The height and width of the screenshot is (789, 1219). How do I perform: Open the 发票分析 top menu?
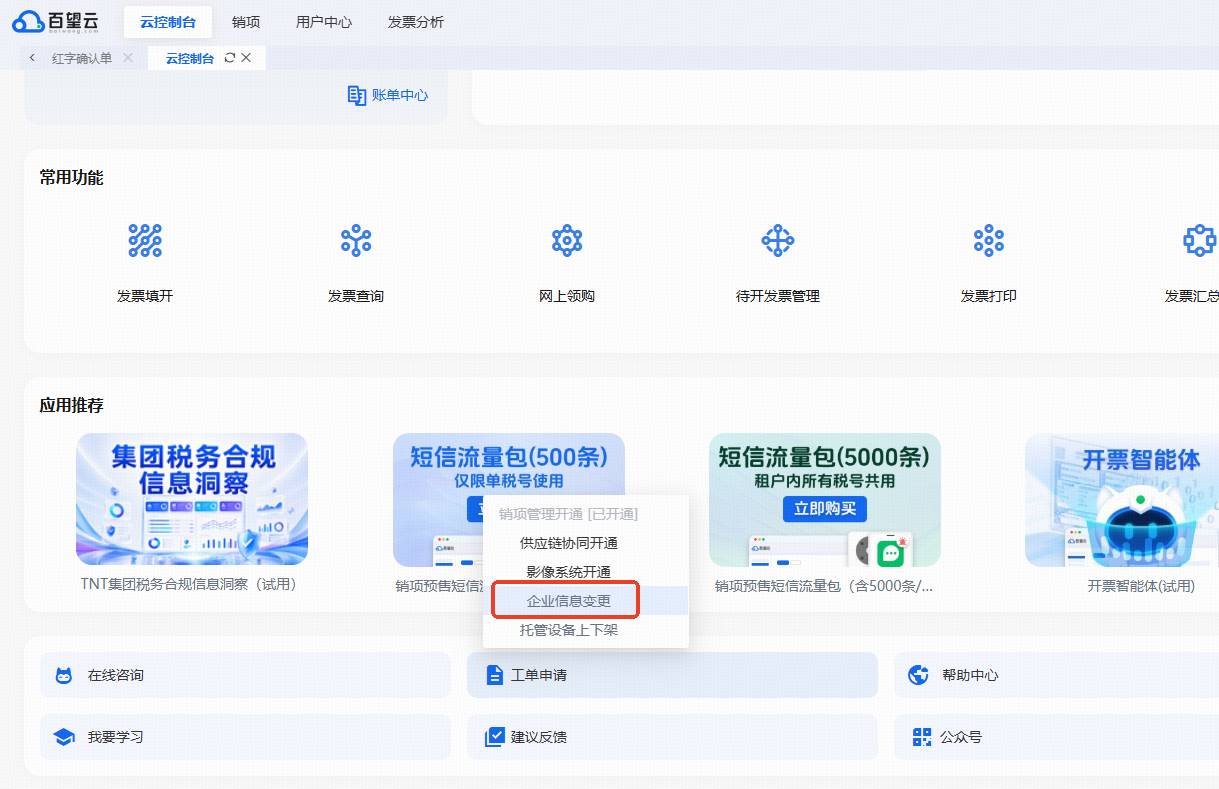(x=416, y=21)
